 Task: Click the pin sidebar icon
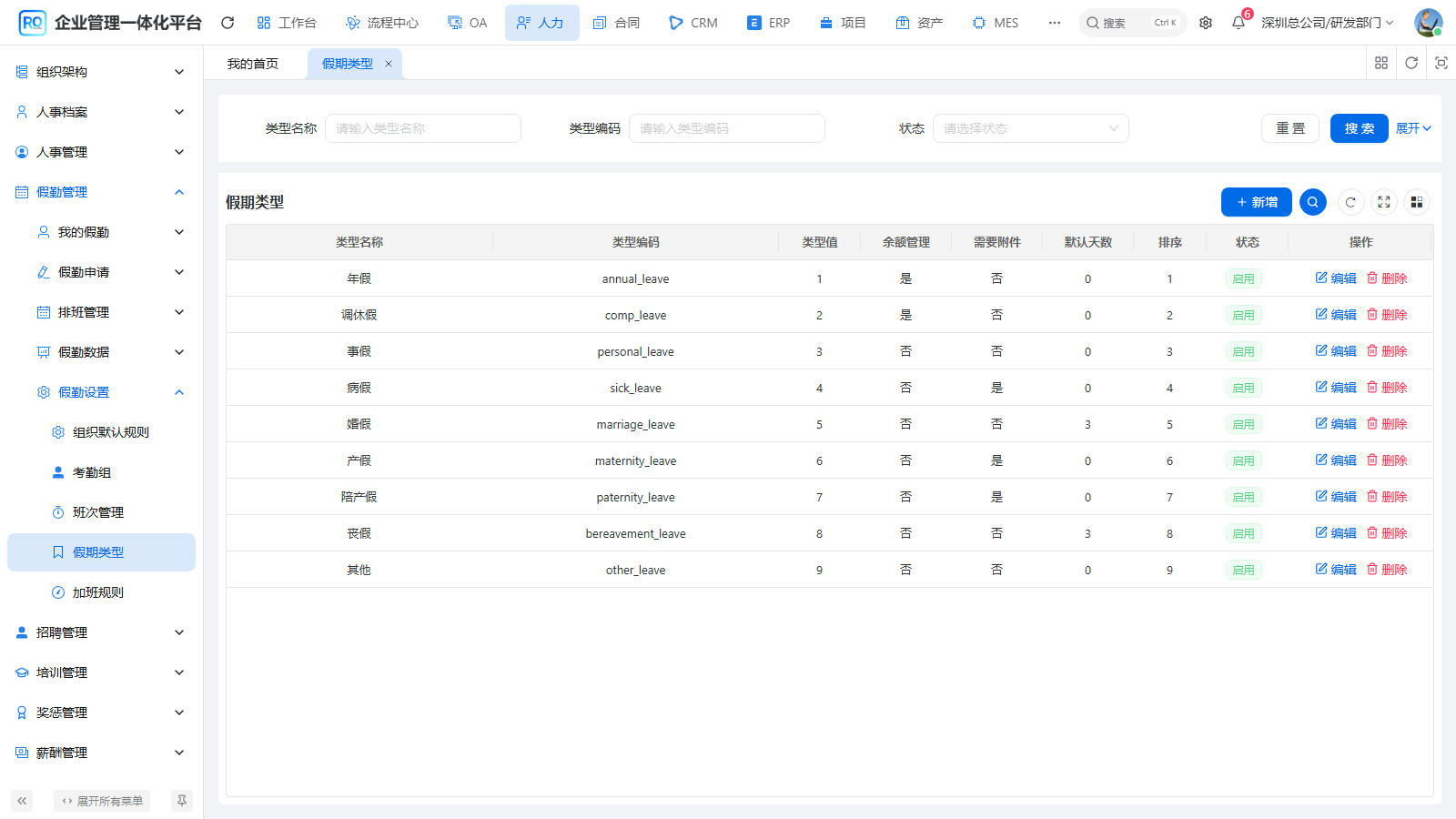182,801
